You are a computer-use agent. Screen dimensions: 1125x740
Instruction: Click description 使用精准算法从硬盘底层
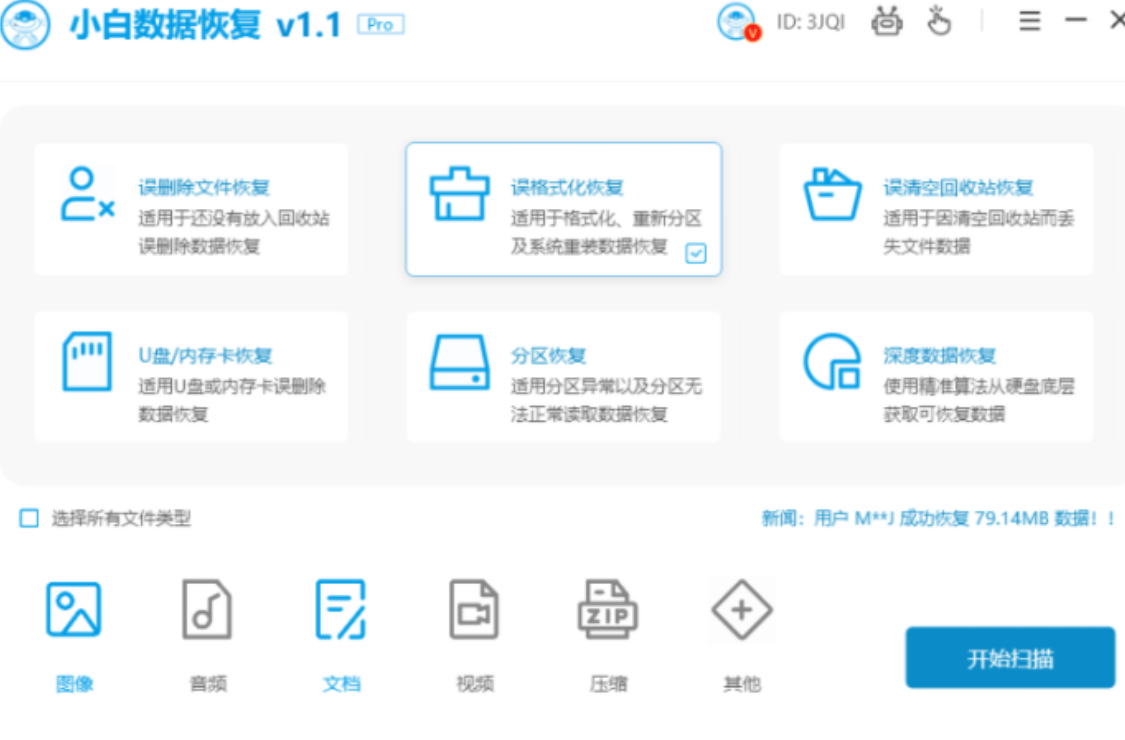979,386
